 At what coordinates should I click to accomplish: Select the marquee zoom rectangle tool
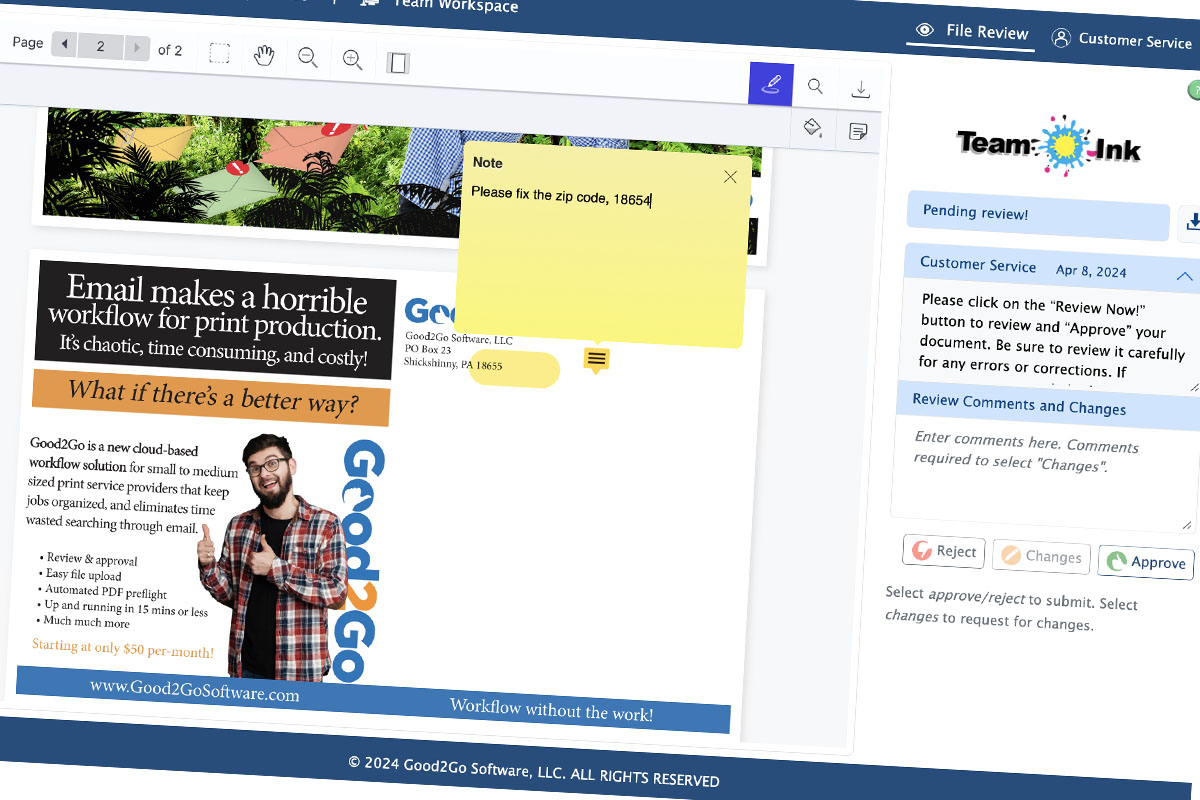point(219,53)
